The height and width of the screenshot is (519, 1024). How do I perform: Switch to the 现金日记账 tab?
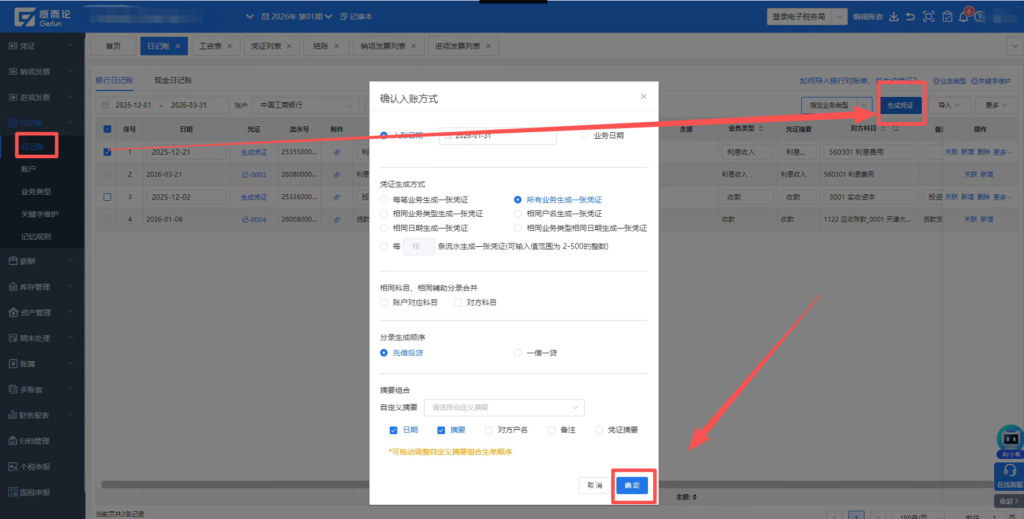coord(172,79)
